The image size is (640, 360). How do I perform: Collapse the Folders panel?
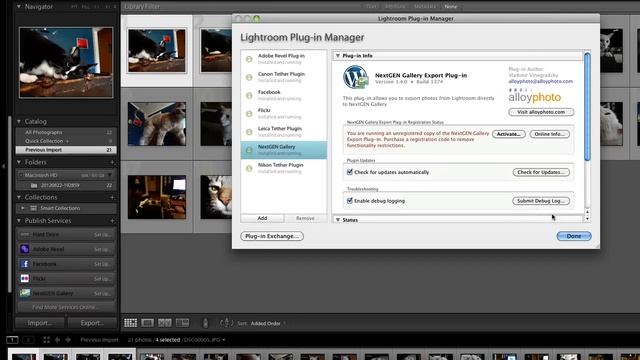(x=19, y=162)
